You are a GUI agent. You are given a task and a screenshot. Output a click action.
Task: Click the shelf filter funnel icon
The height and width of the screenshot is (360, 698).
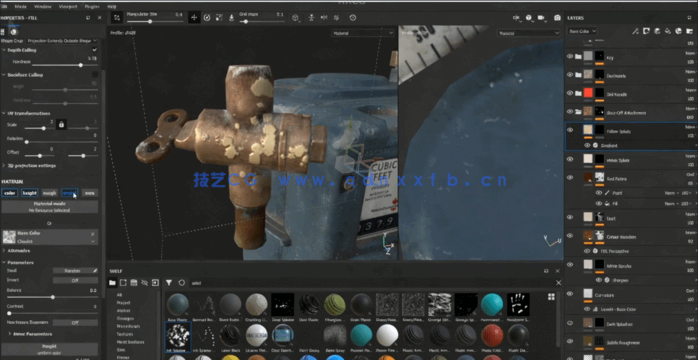[x=169, y=283]
